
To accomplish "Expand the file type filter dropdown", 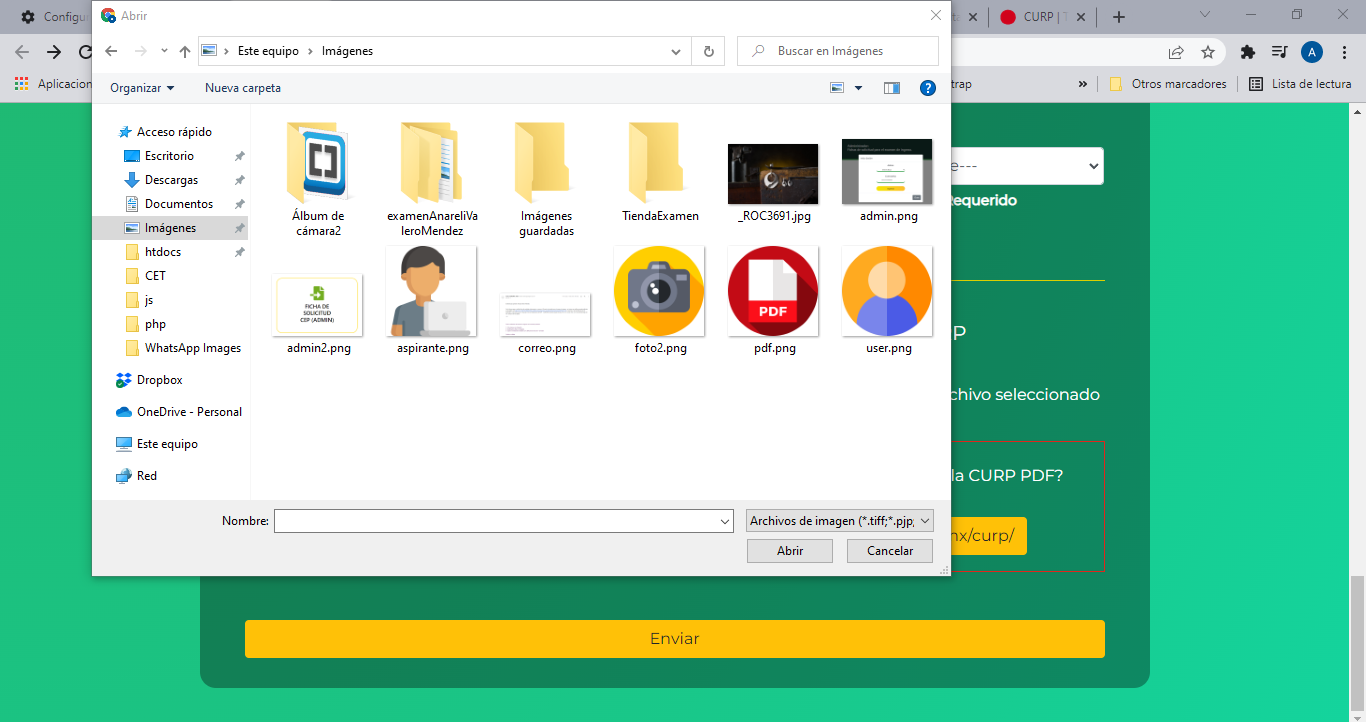I will 839,521.
